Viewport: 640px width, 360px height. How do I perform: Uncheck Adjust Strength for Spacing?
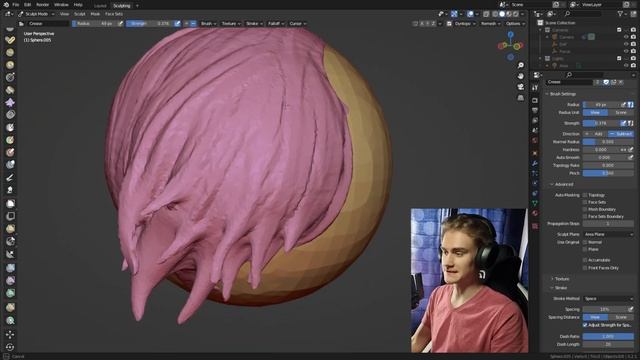585,325
